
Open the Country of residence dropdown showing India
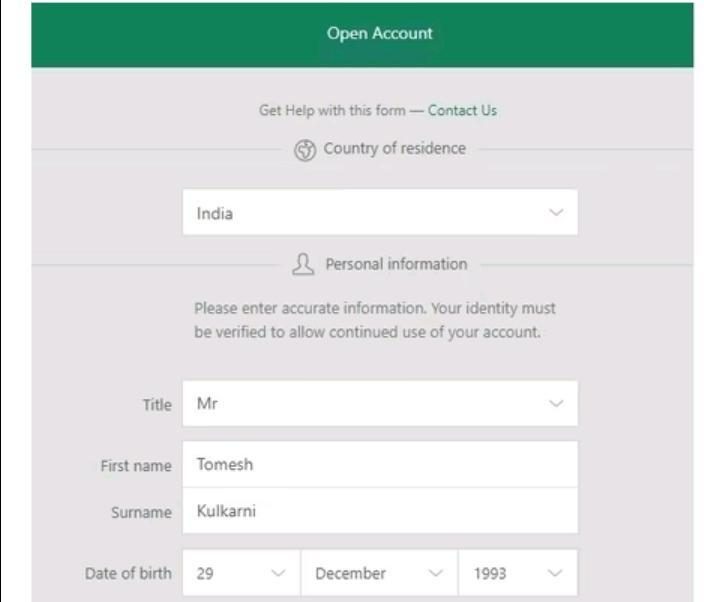380,212
